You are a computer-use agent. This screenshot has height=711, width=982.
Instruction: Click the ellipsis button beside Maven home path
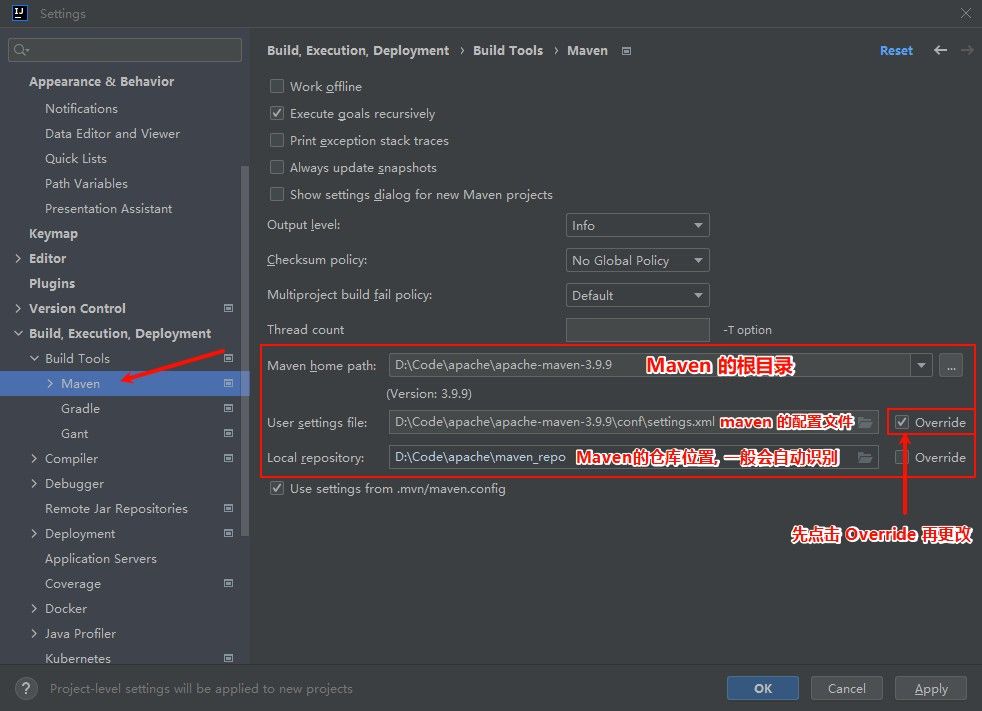[951, 365]
